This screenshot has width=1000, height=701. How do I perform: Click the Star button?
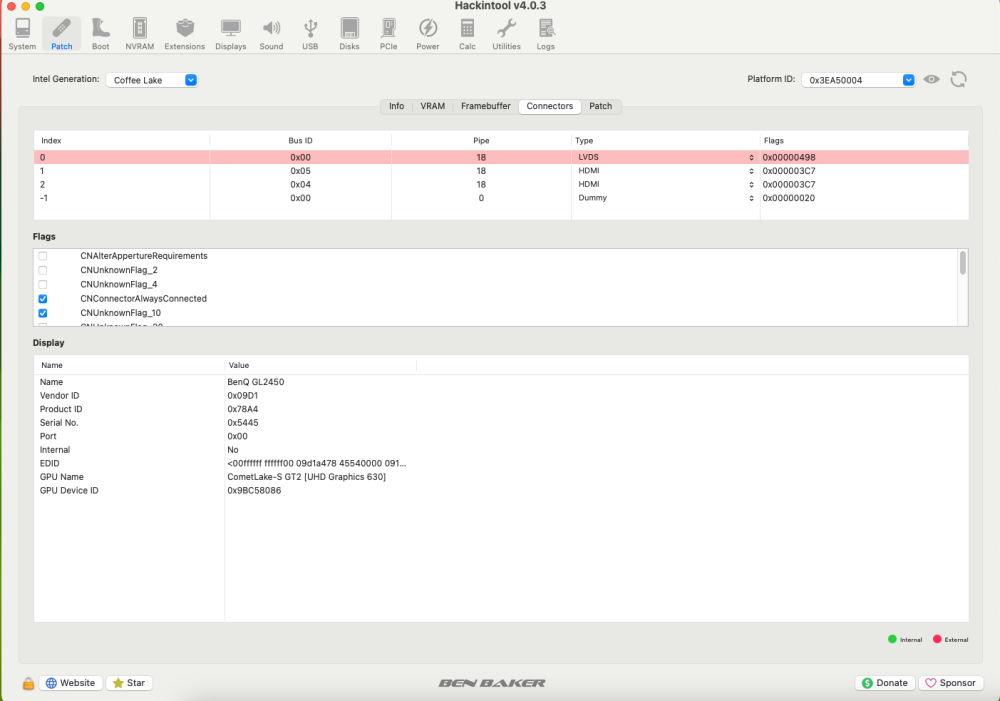tap(129, 683)
